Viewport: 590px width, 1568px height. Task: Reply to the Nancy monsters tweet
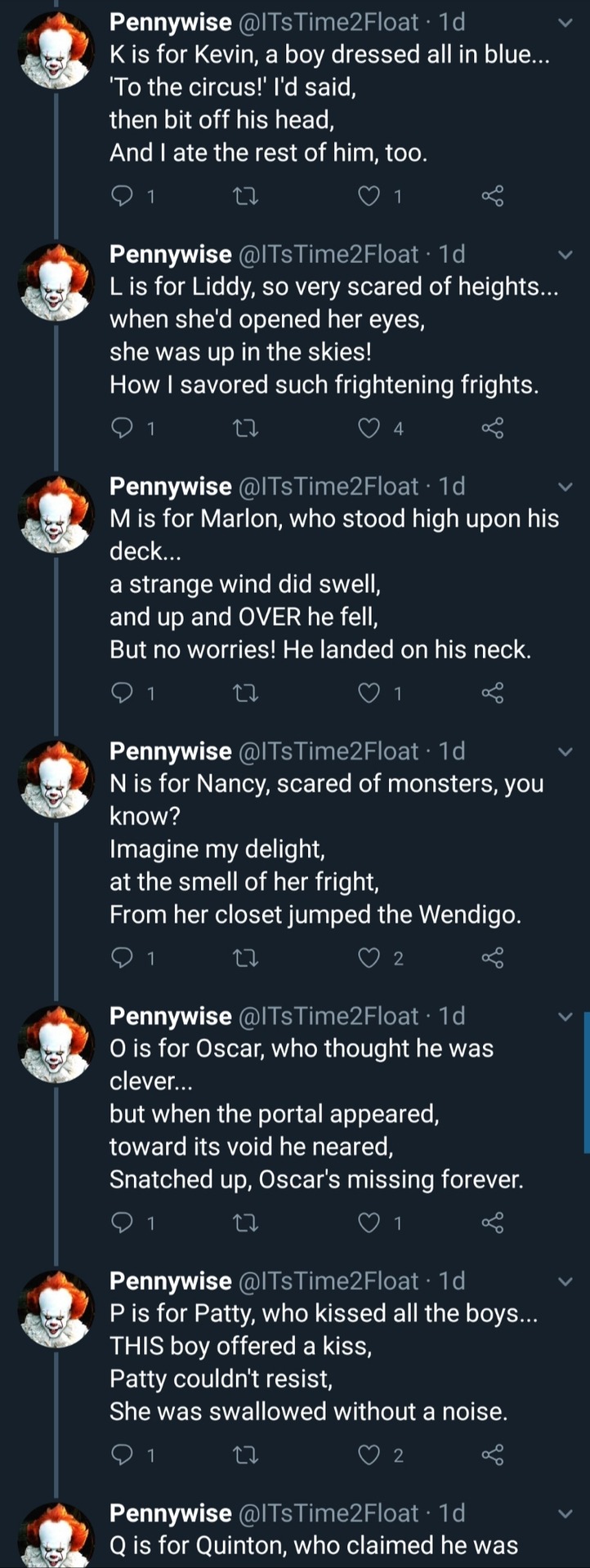tap(122, 958)
